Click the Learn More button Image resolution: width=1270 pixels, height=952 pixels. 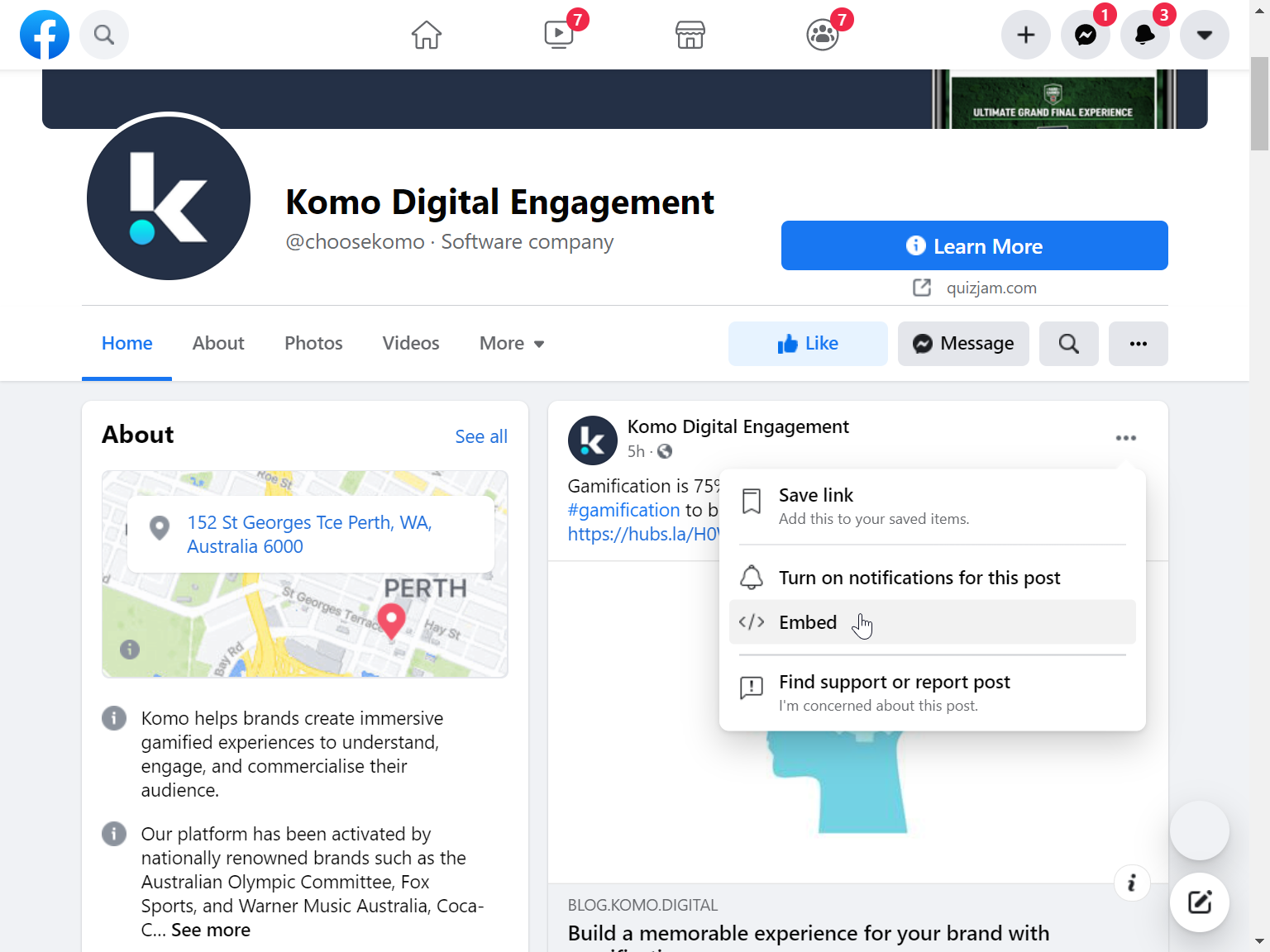(974, 245)
